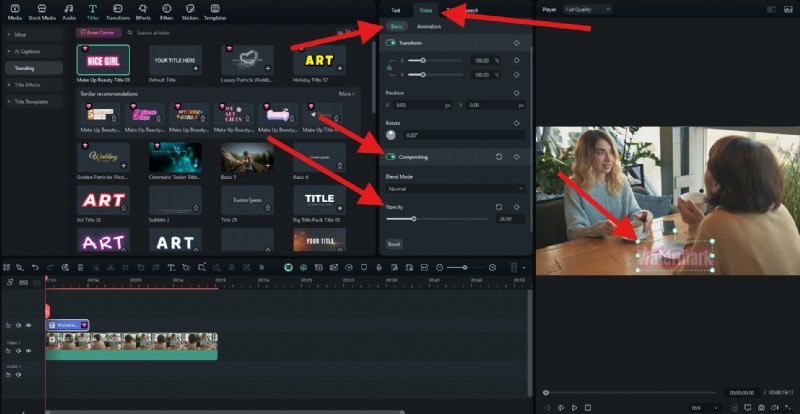Image resolution: width=800 pixels, height=414 pixels.
Task: Expand the Title Effects category
Action: [34, 85]
